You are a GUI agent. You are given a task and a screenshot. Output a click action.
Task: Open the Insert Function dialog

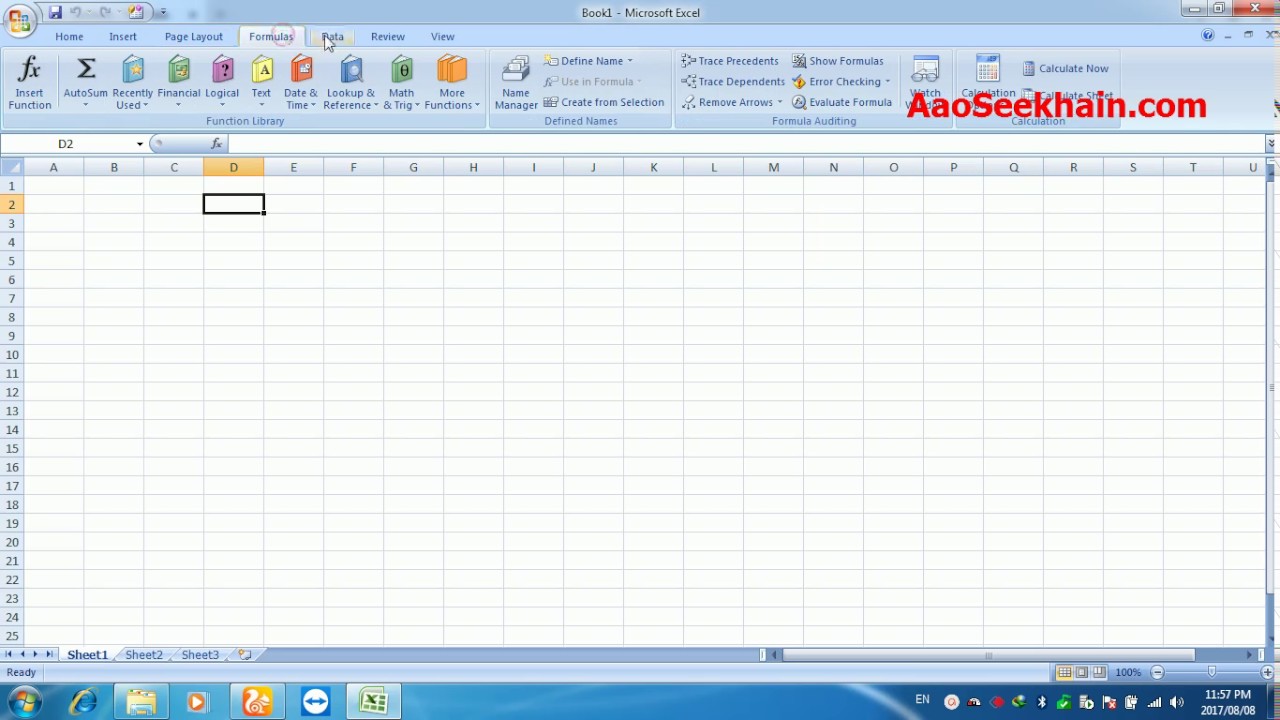(29, 83)
